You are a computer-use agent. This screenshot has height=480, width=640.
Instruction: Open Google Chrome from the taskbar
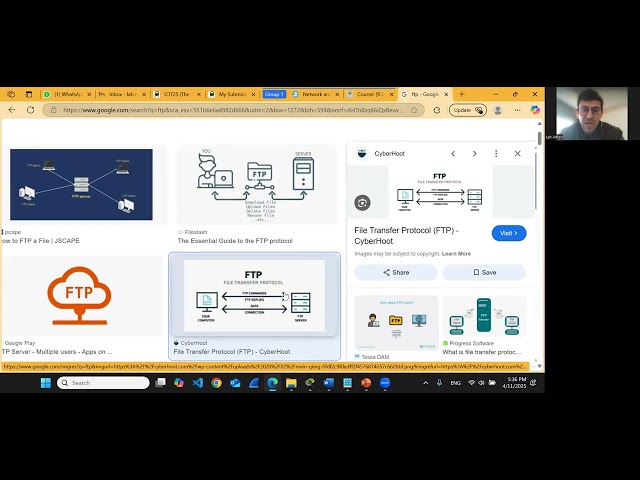pyautogui.click(x=217, y=383)
